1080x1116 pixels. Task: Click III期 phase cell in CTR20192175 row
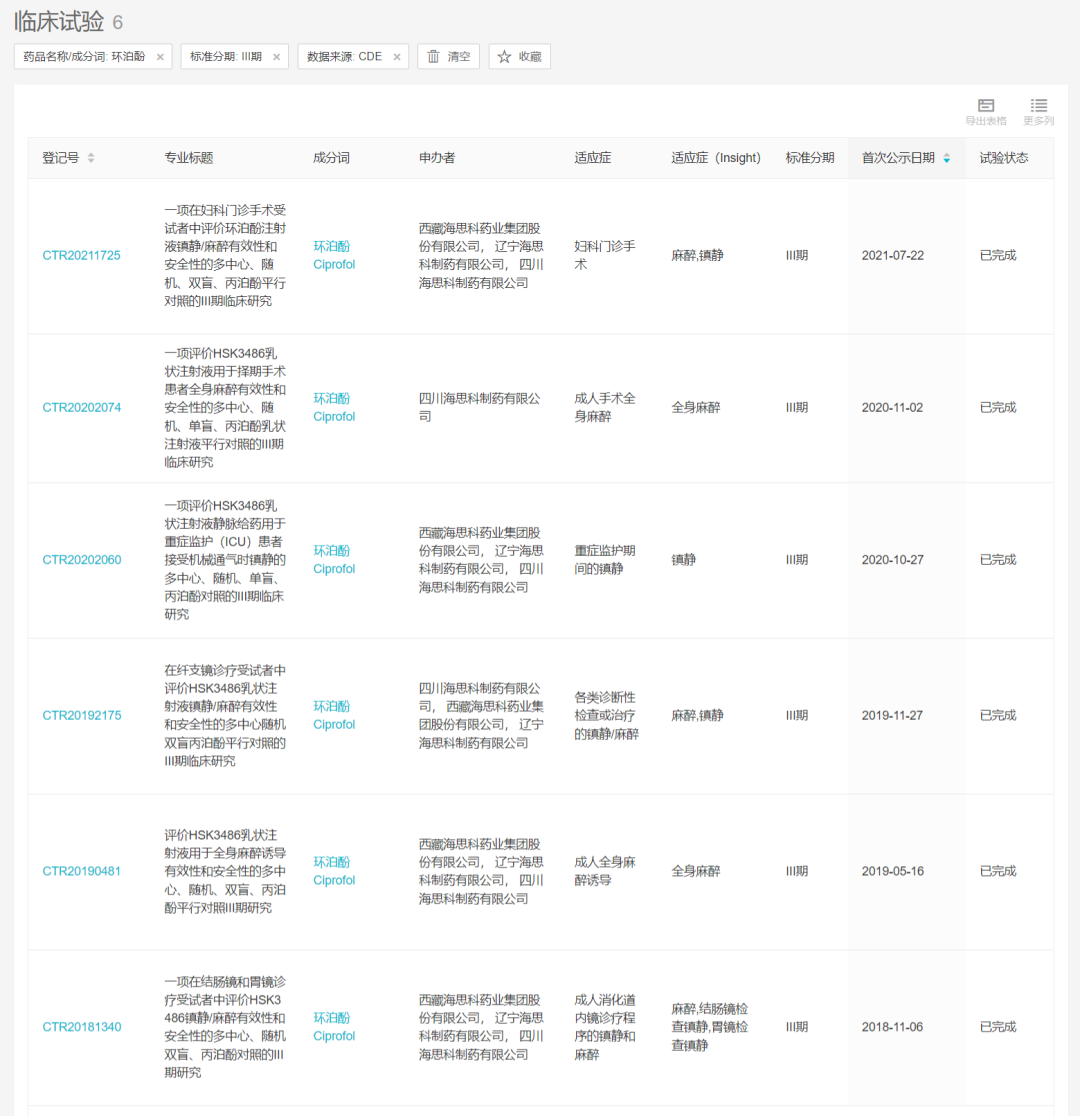click(x=797, y=715)
